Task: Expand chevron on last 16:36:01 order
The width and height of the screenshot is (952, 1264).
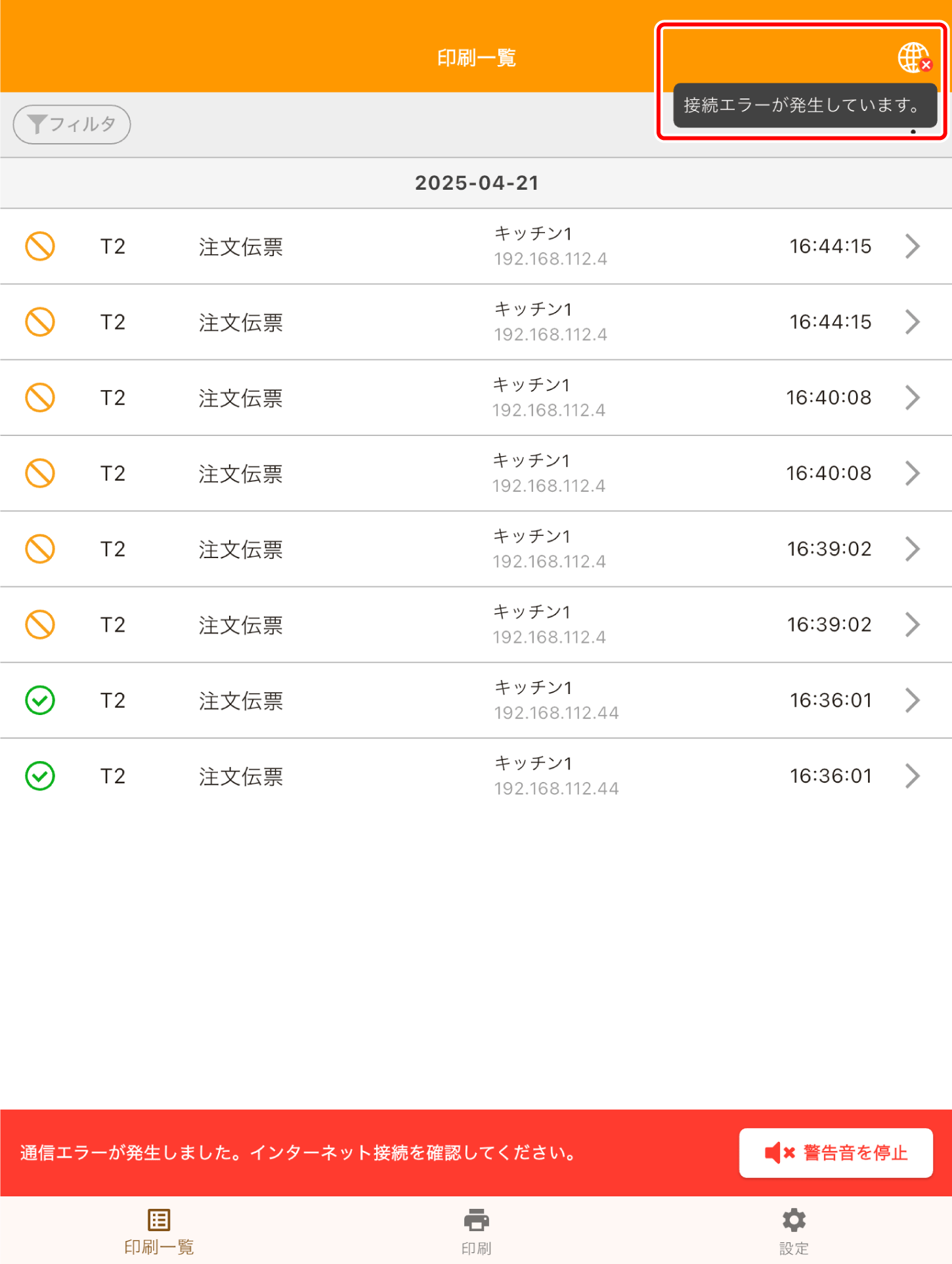Action: 913,775
